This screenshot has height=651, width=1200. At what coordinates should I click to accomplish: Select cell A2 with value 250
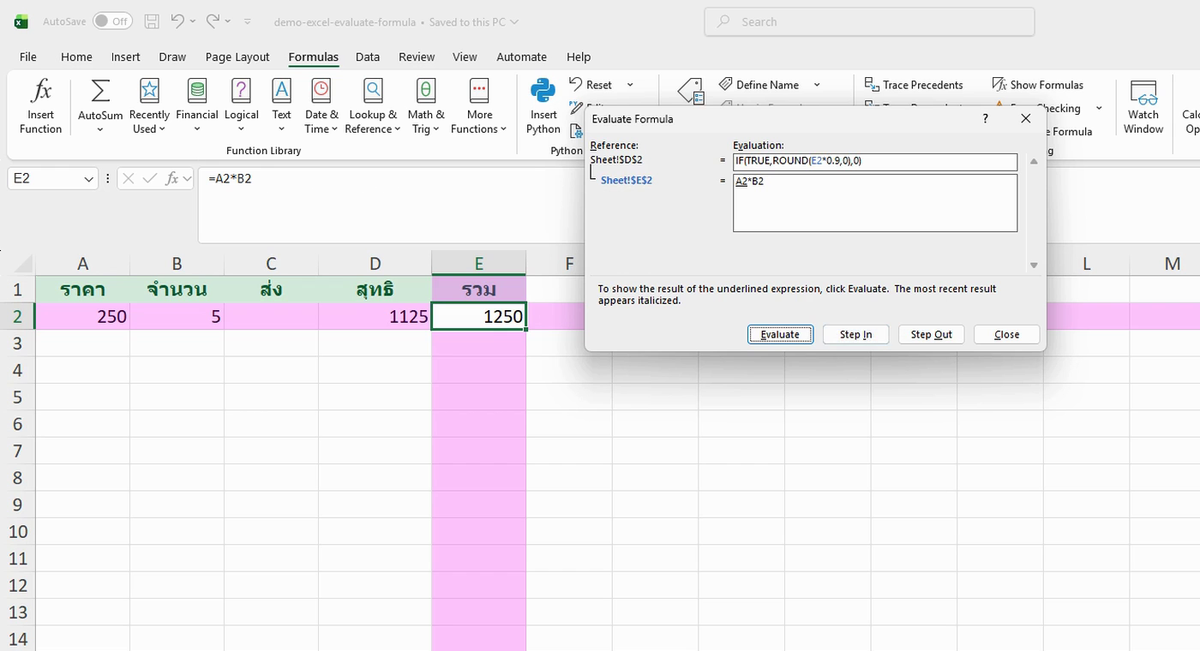click(83, 317)
